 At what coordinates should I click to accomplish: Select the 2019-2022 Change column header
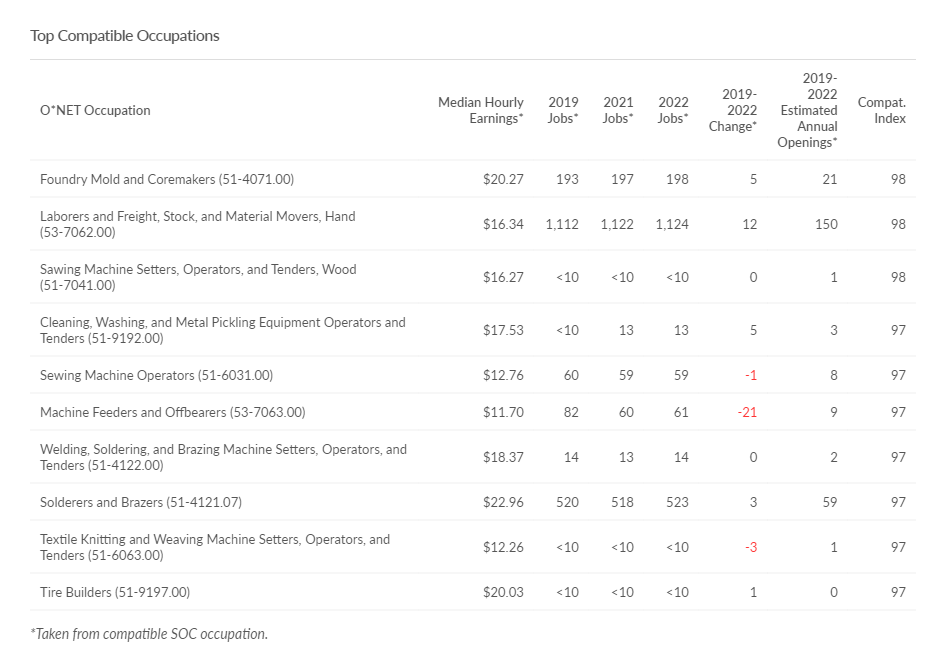(733, 110)
